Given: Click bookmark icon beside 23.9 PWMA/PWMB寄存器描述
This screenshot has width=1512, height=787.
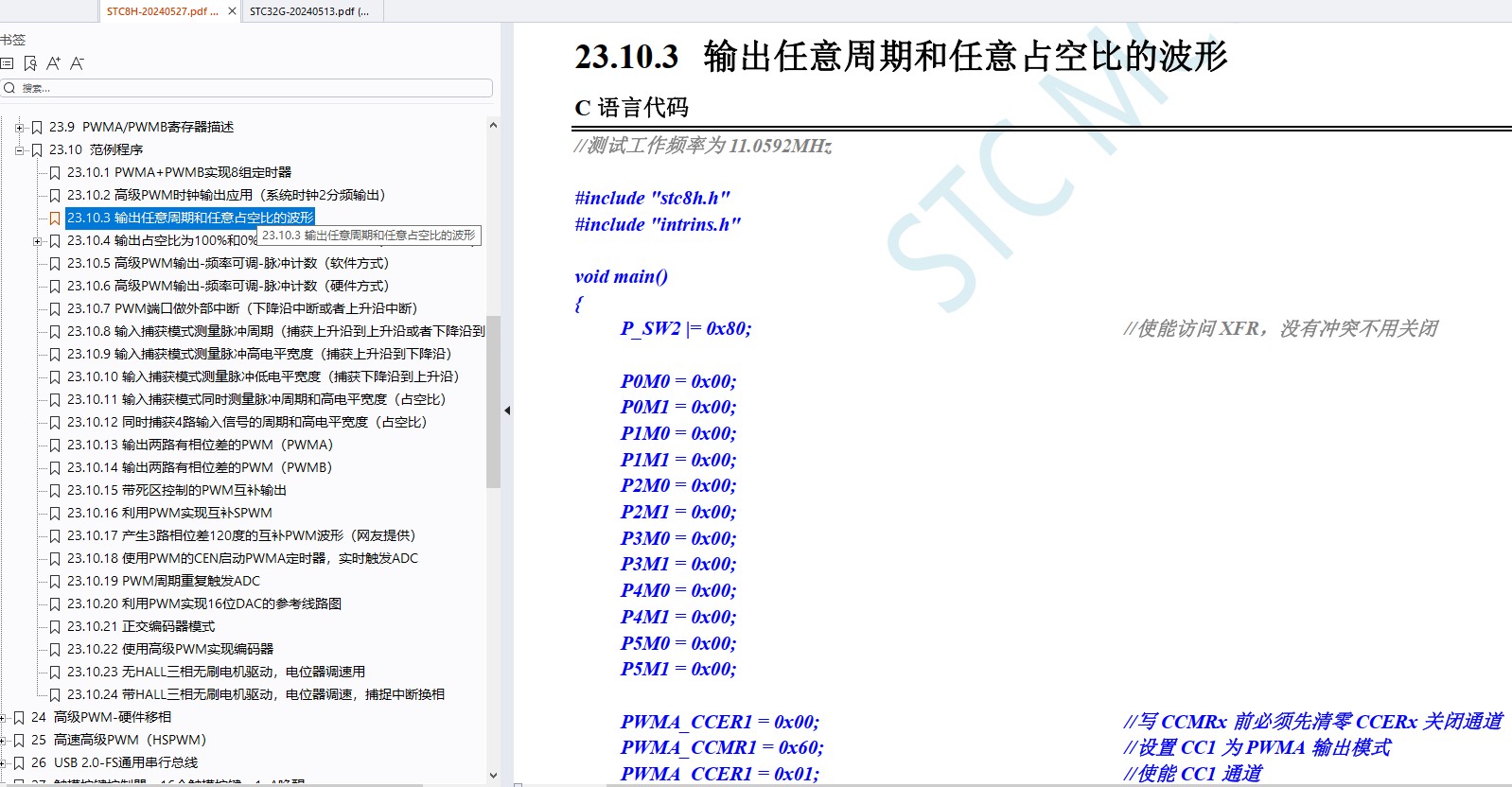Looking at the screenshot, I should click(37, 127).
